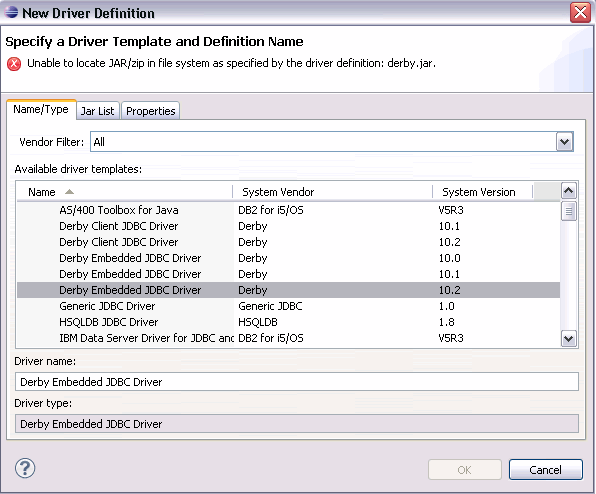This screenshot has width=596, height=494.
Task: Sort by the System Vendor column header
Action: (x=333, y=192)
